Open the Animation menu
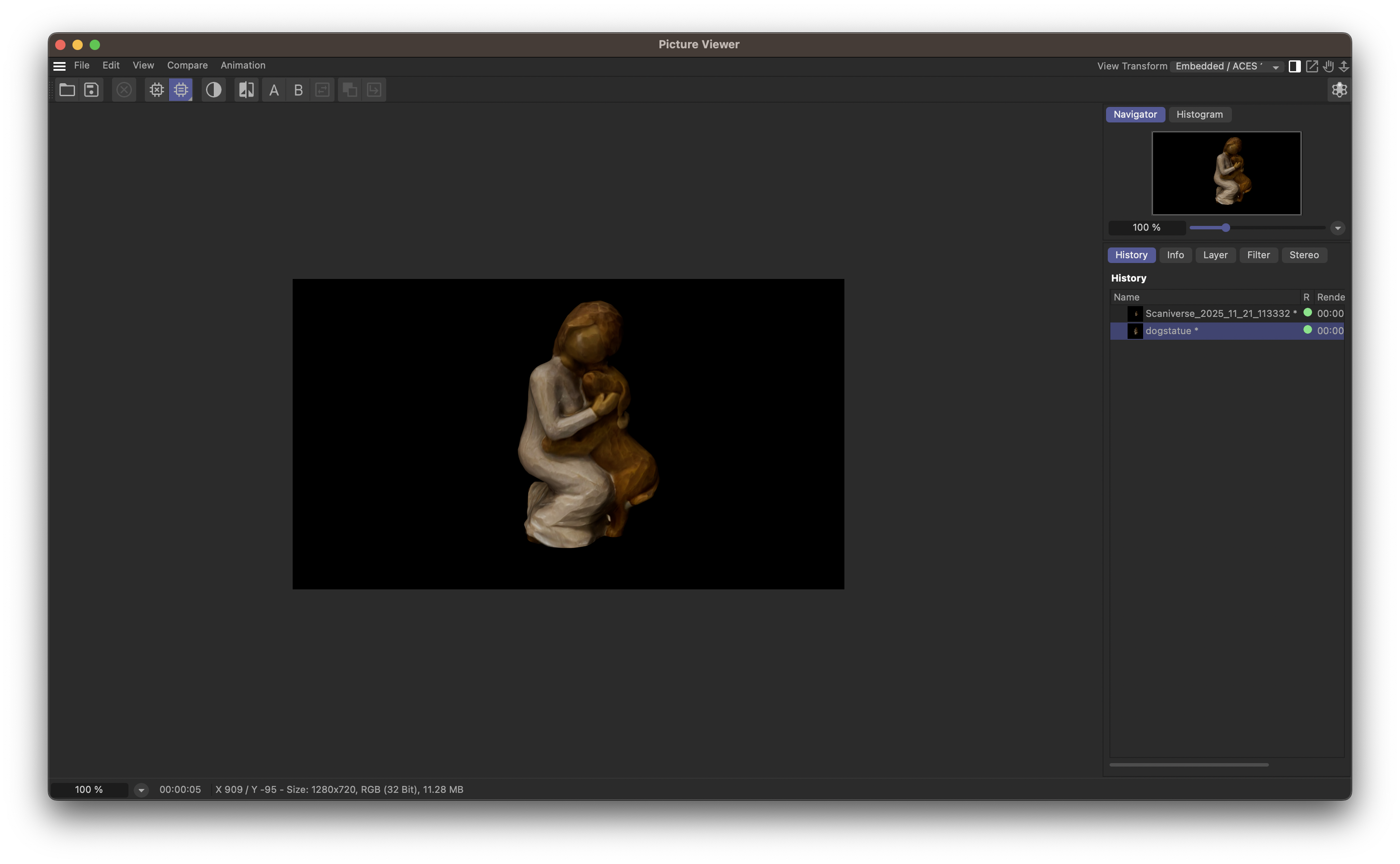The height and width of the screenshot is (864, 1400). (x=243, y=65)
